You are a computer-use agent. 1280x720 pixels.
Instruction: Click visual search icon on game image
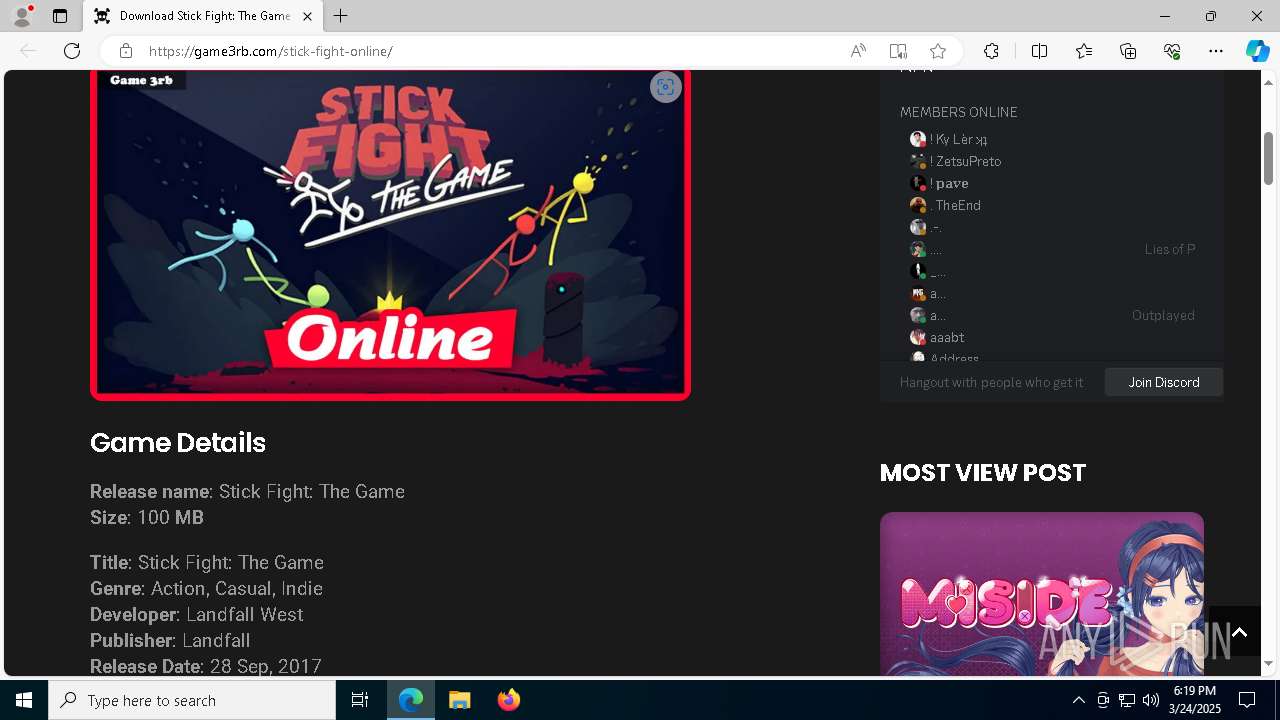pos(665,87)
